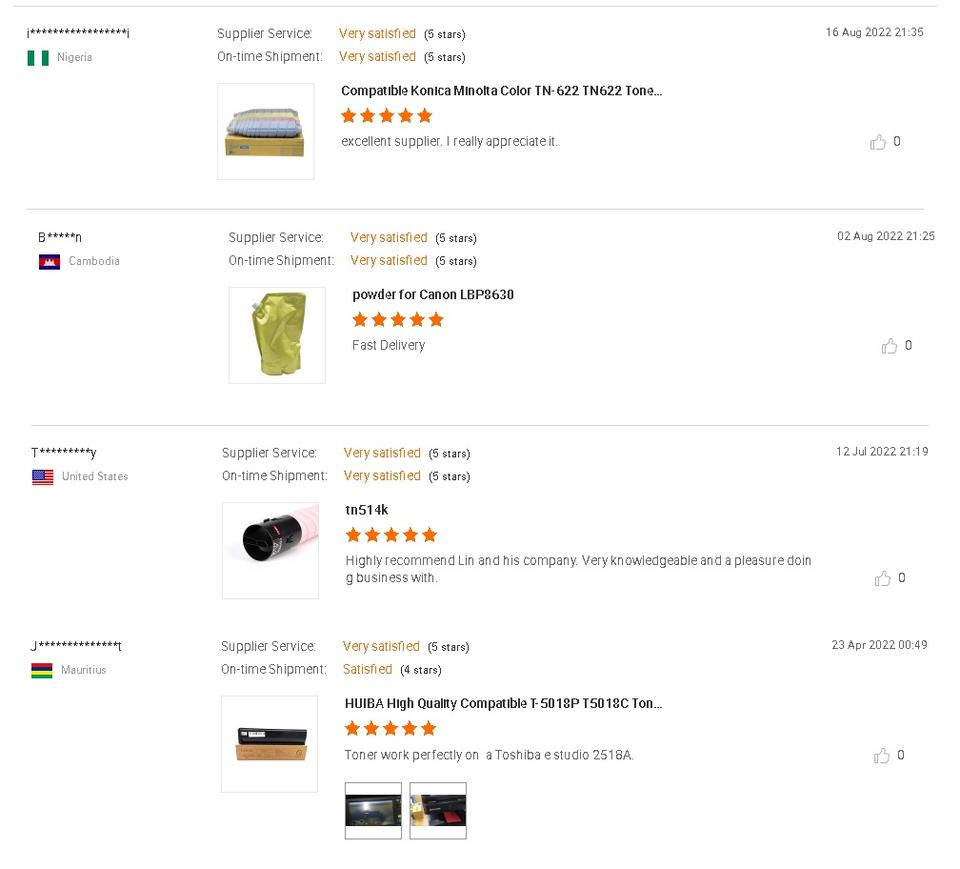960x869 pixels.
Task: View the second review photo attachment
Action: pyautogui.click(x=438, y=810)
